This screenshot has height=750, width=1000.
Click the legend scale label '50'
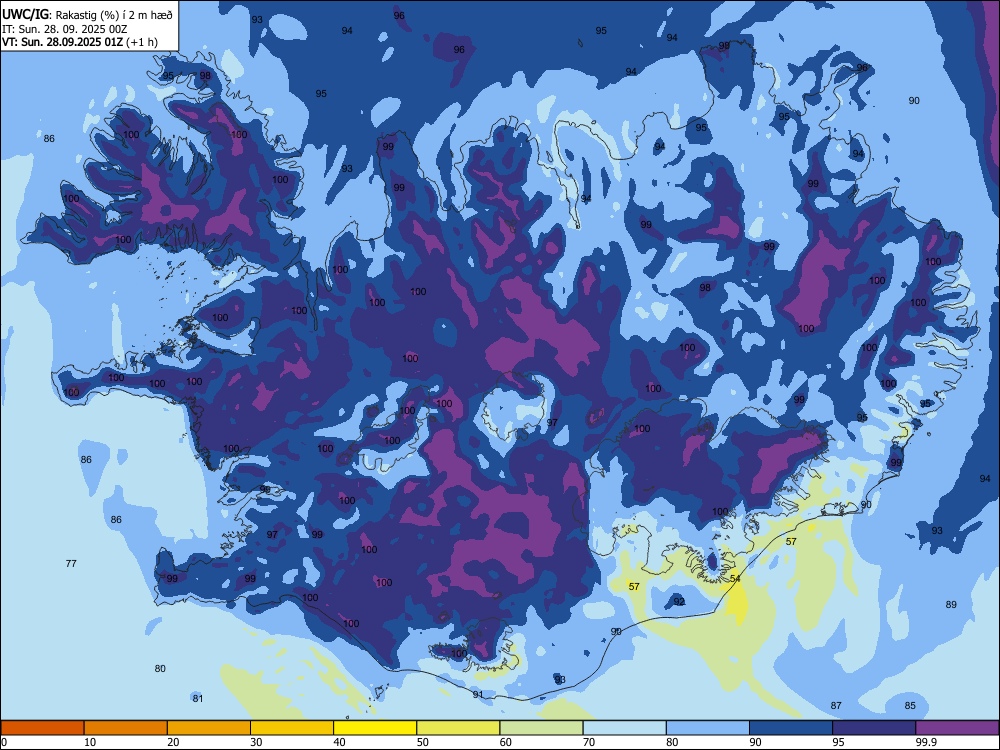pyautogui.click(x=422, y=742)
